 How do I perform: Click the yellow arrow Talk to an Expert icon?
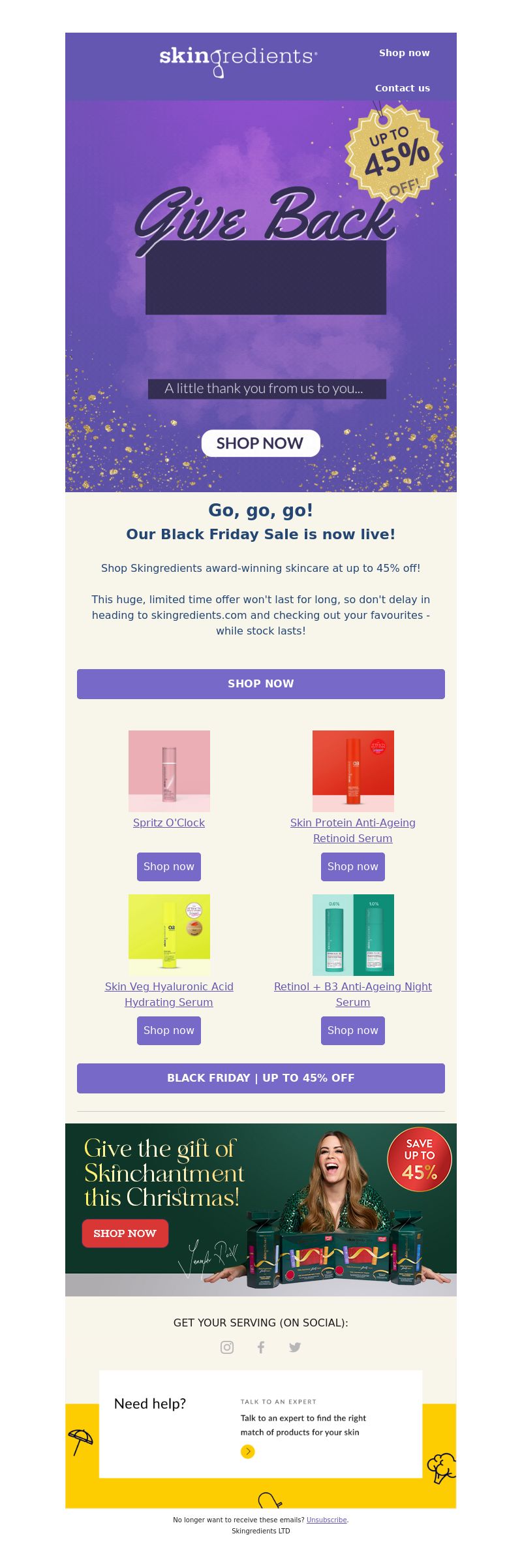pos(248,1451)
